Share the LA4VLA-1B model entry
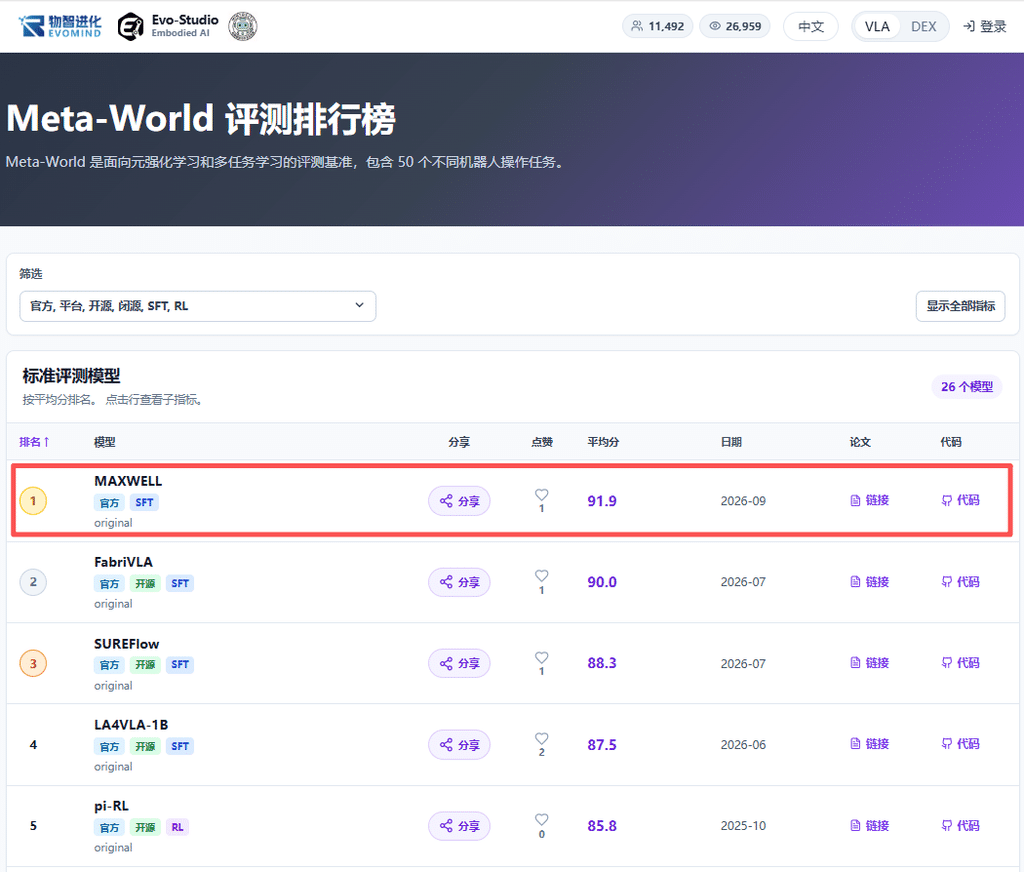The height and width of the screenshot is (872, 1024). tap(459, 745)
